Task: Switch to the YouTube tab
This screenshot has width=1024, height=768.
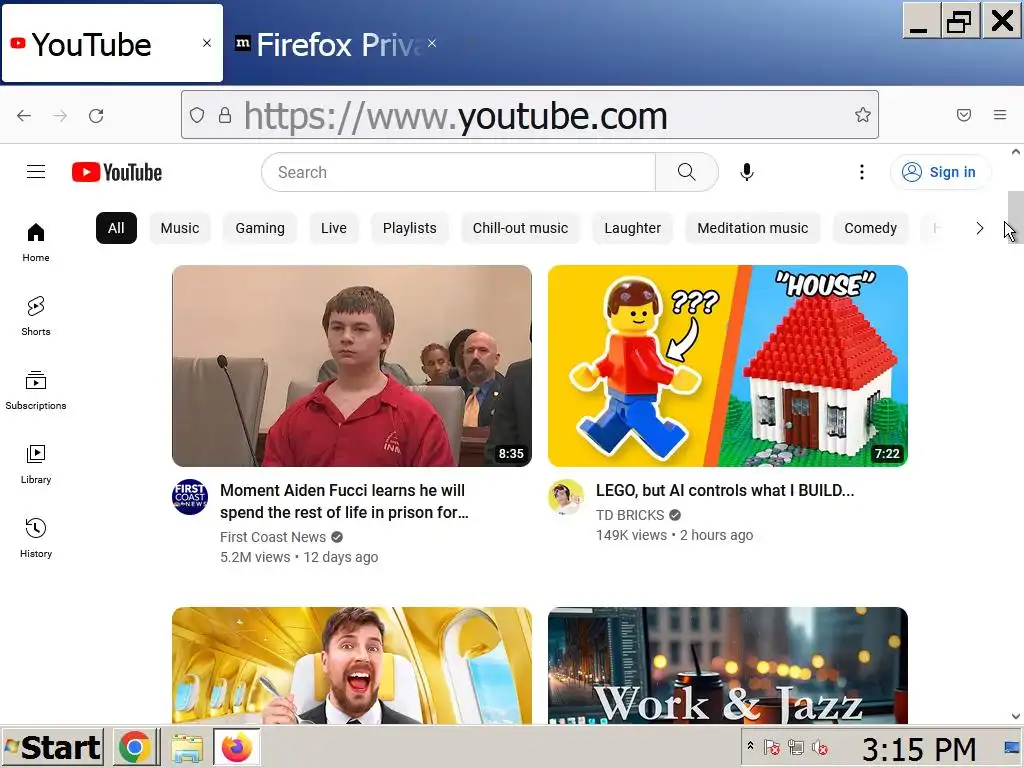Action: point(112,43)
